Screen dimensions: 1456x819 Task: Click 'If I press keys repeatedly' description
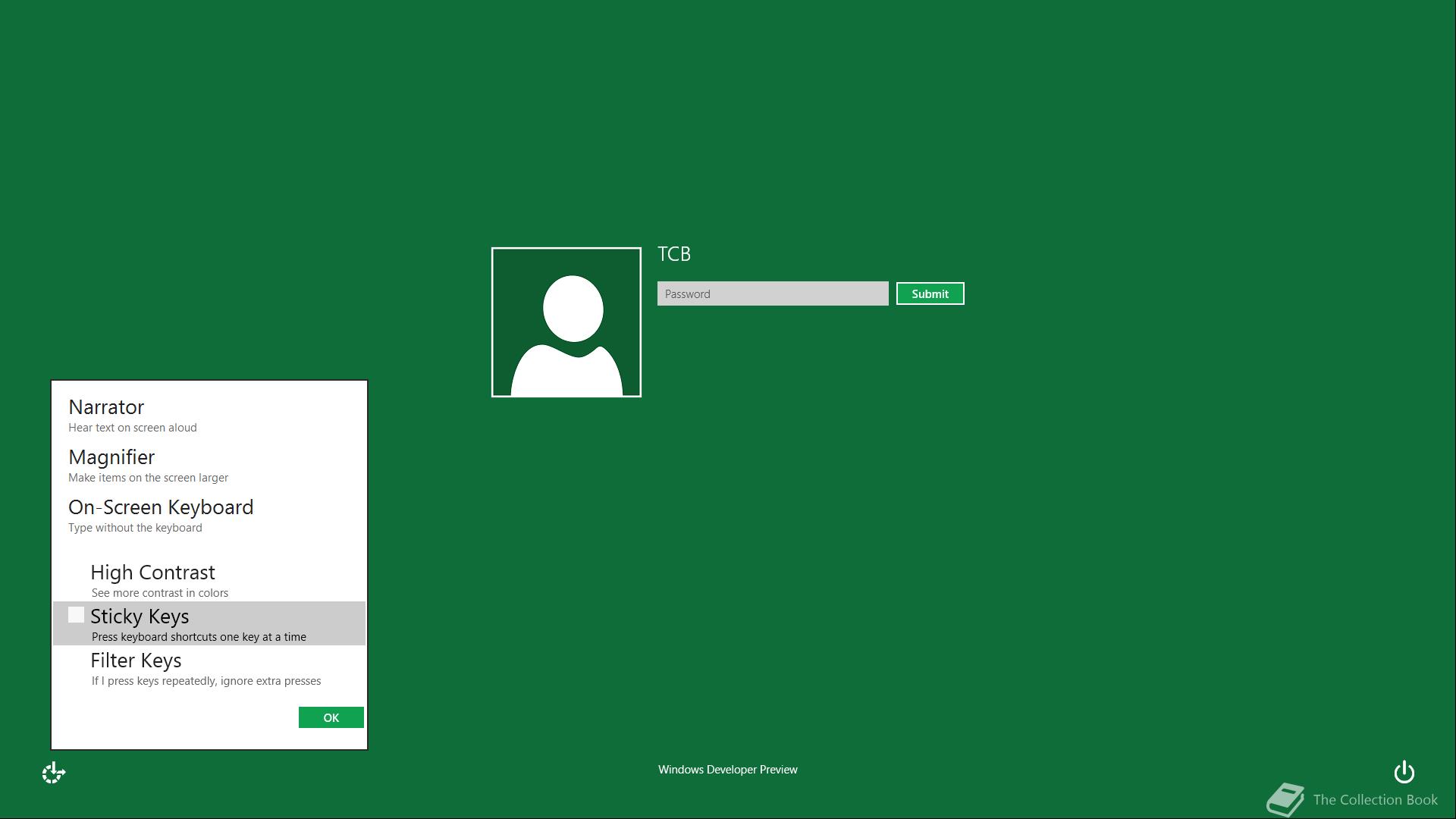tap(206, 681)
